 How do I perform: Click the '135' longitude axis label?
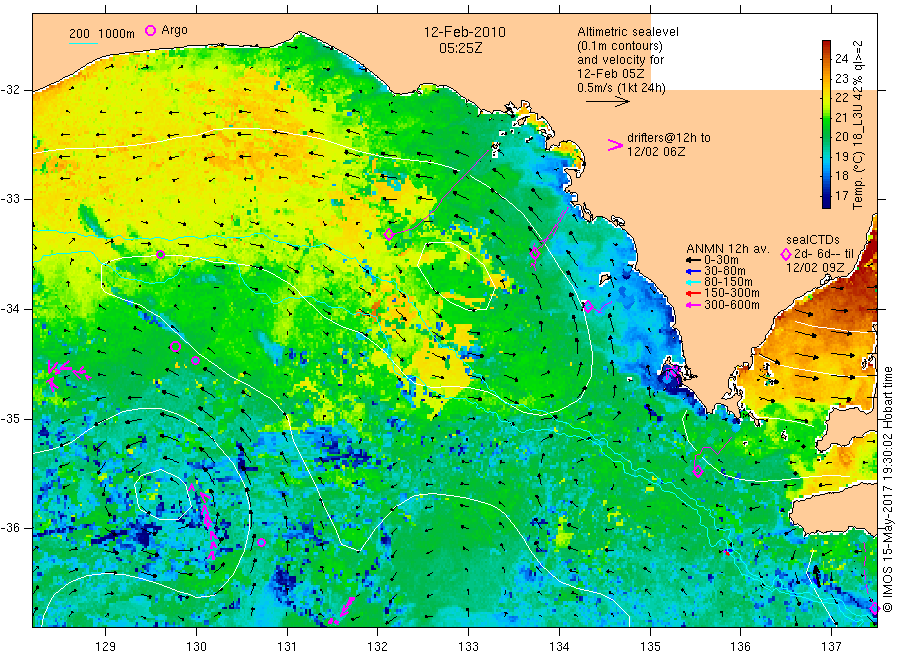(650, 647)
